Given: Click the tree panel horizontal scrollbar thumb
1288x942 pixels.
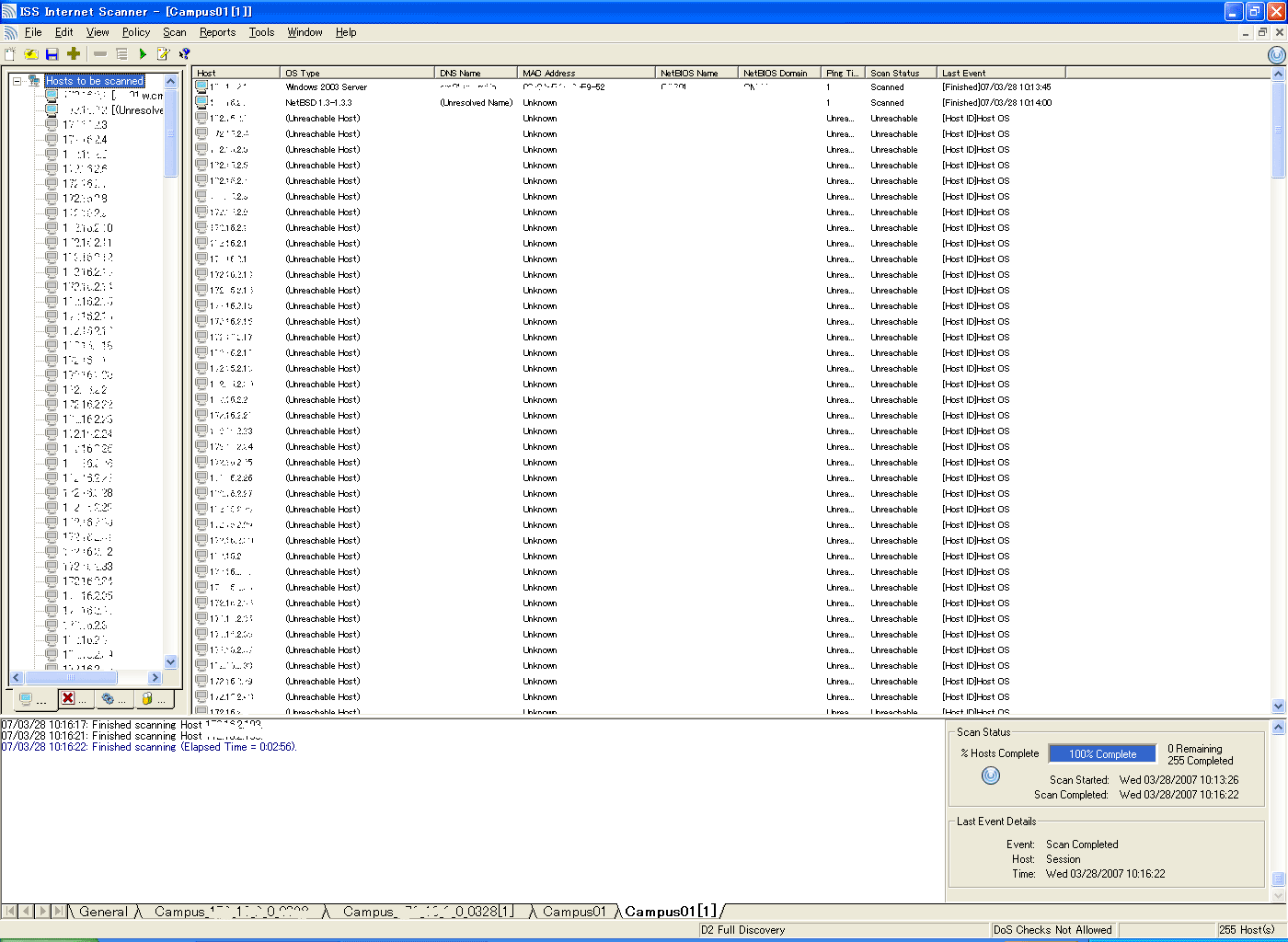Looking at the screenshot, I should [x=72, y=677].
